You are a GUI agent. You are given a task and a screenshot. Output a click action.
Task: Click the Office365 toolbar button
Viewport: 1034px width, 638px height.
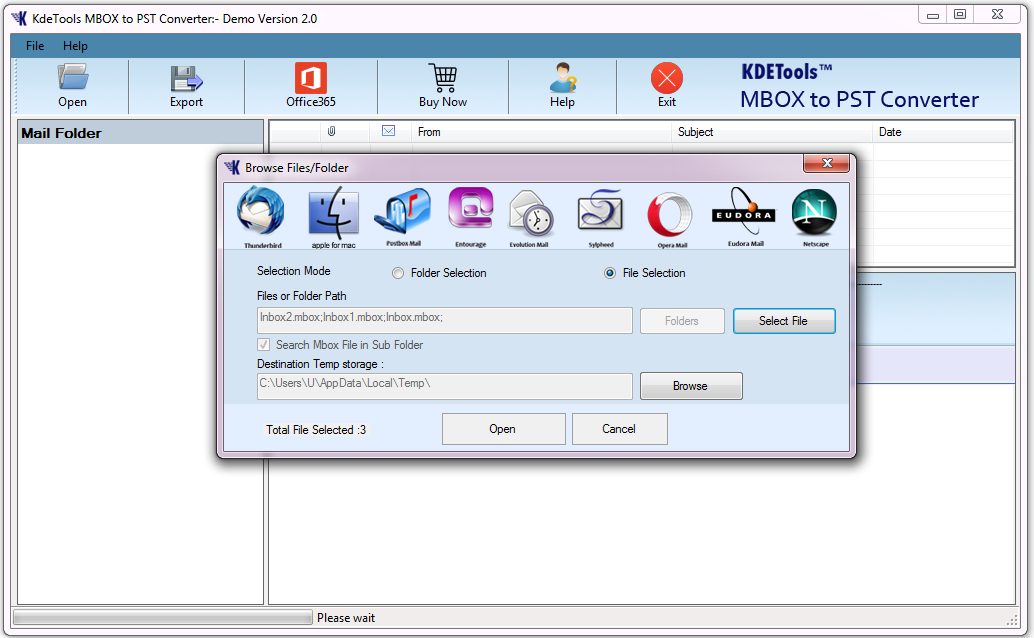coord(310,86)
